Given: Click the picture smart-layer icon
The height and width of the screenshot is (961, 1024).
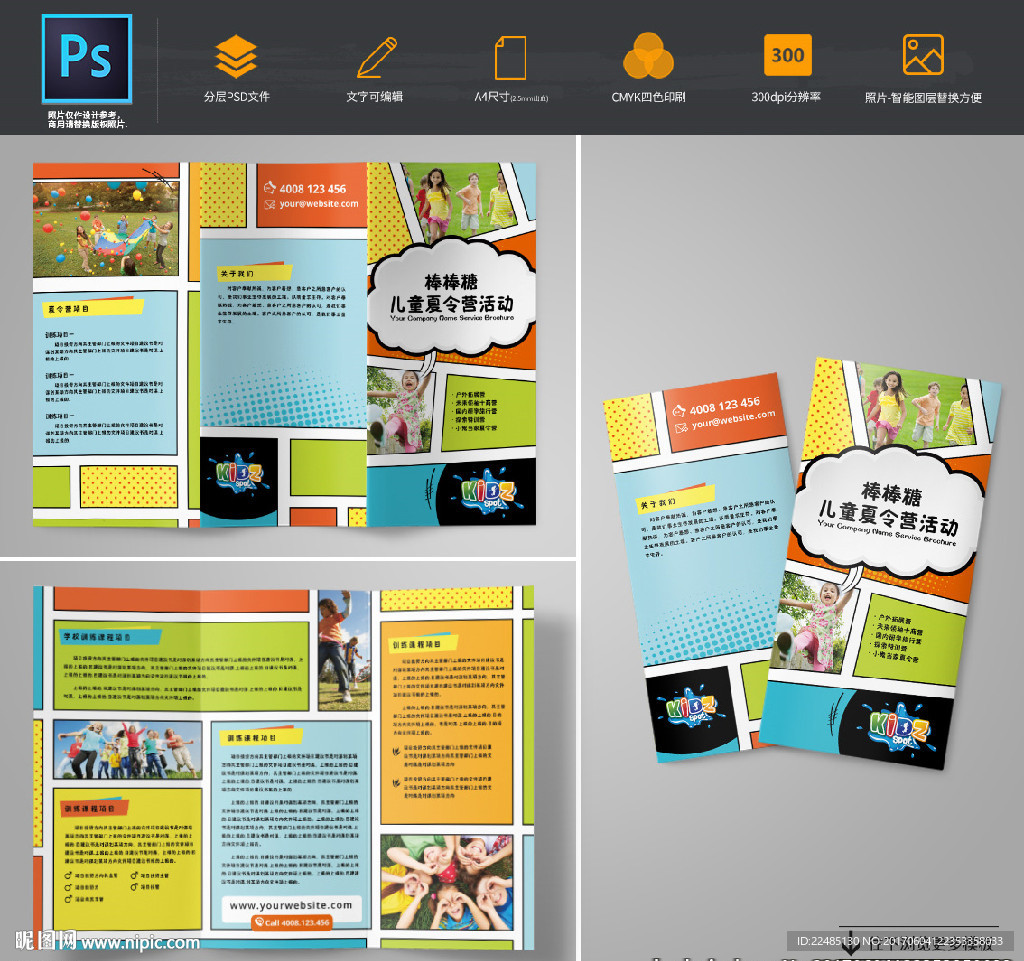Looking at the screenshot, I should pyautogui.click(x=923, y=55).
